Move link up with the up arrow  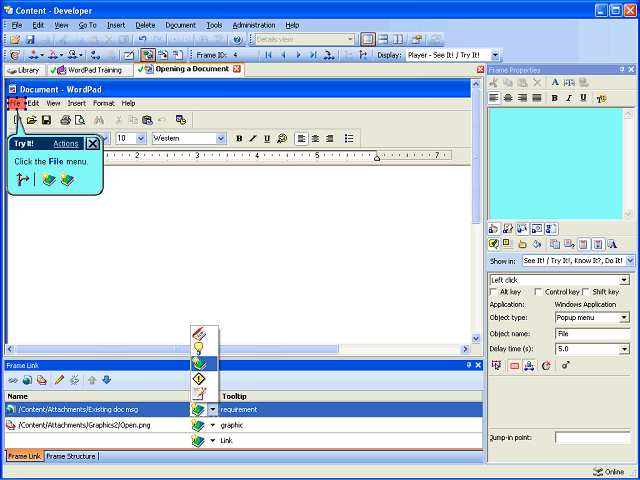[92, 380]
